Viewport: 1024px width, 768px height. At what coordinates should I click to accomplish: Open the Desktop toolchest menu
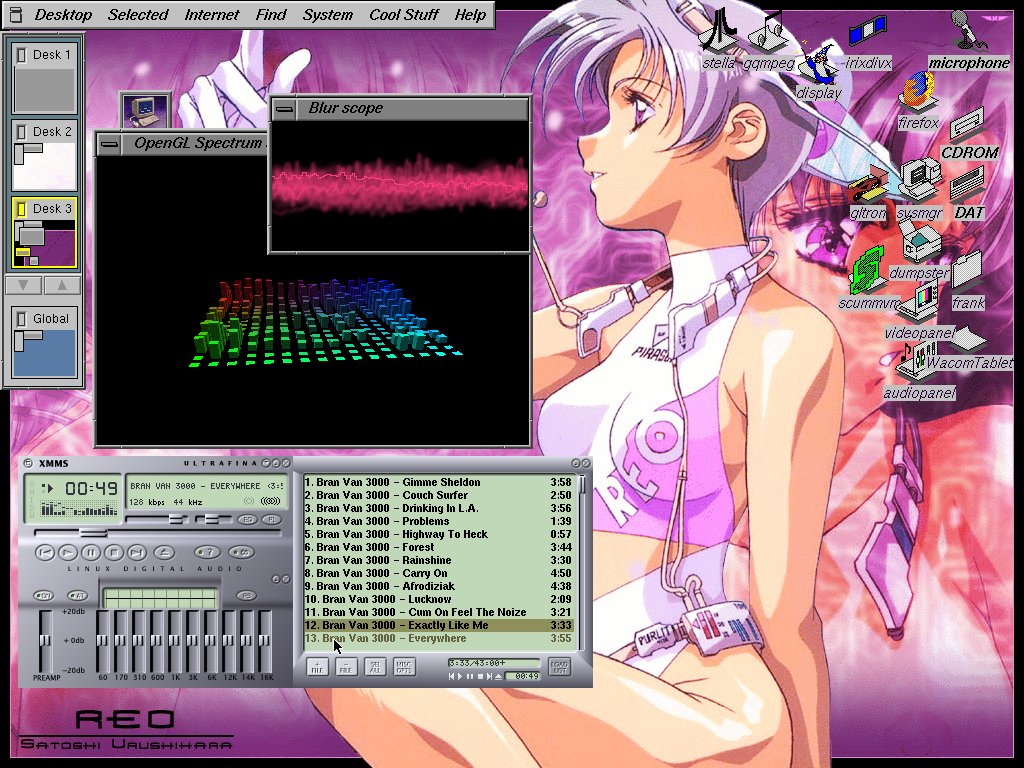click(x=63, y=14)
